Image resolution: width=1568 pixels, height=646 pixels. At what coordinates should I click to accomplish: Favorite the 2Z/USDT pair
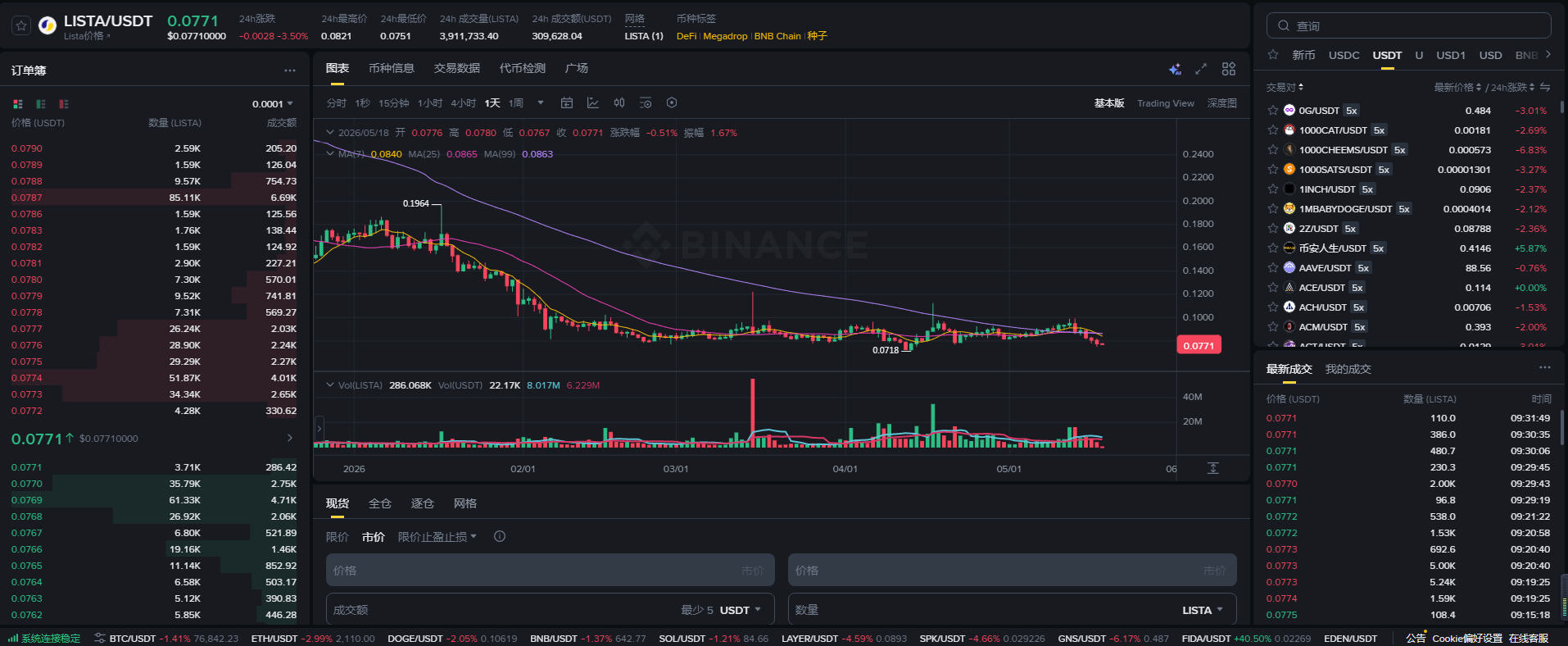click(1273, 228)
